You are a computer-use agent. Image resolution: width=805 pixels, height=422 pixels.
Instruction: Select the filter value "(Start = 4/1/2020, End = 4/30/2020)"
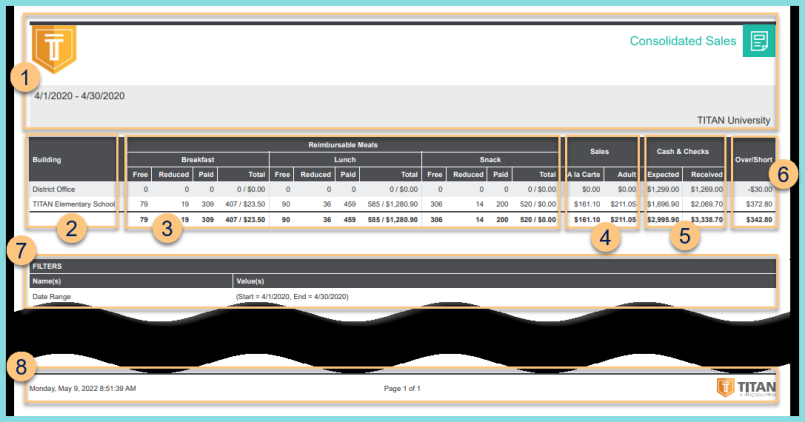pos(292,297)
